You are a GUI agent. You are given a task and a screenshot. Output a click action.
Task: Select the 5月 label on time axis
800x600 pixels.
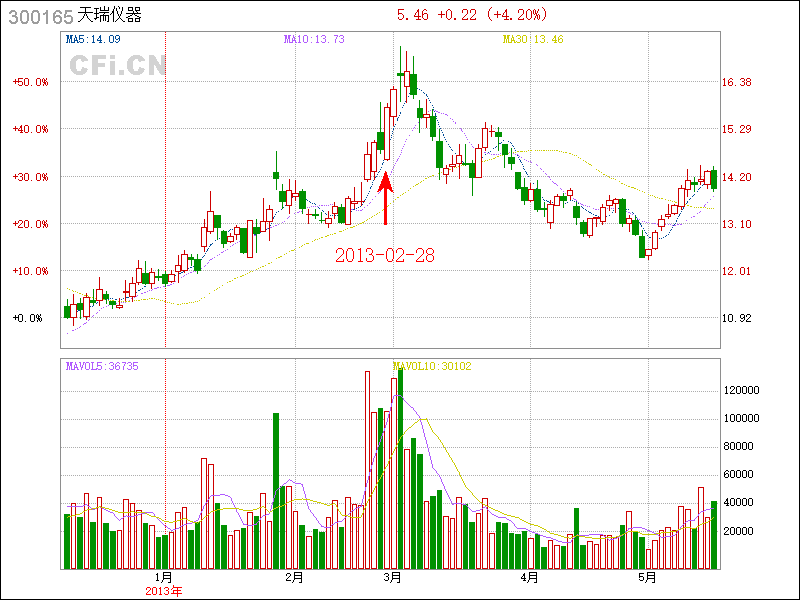(x=648, y=577)
